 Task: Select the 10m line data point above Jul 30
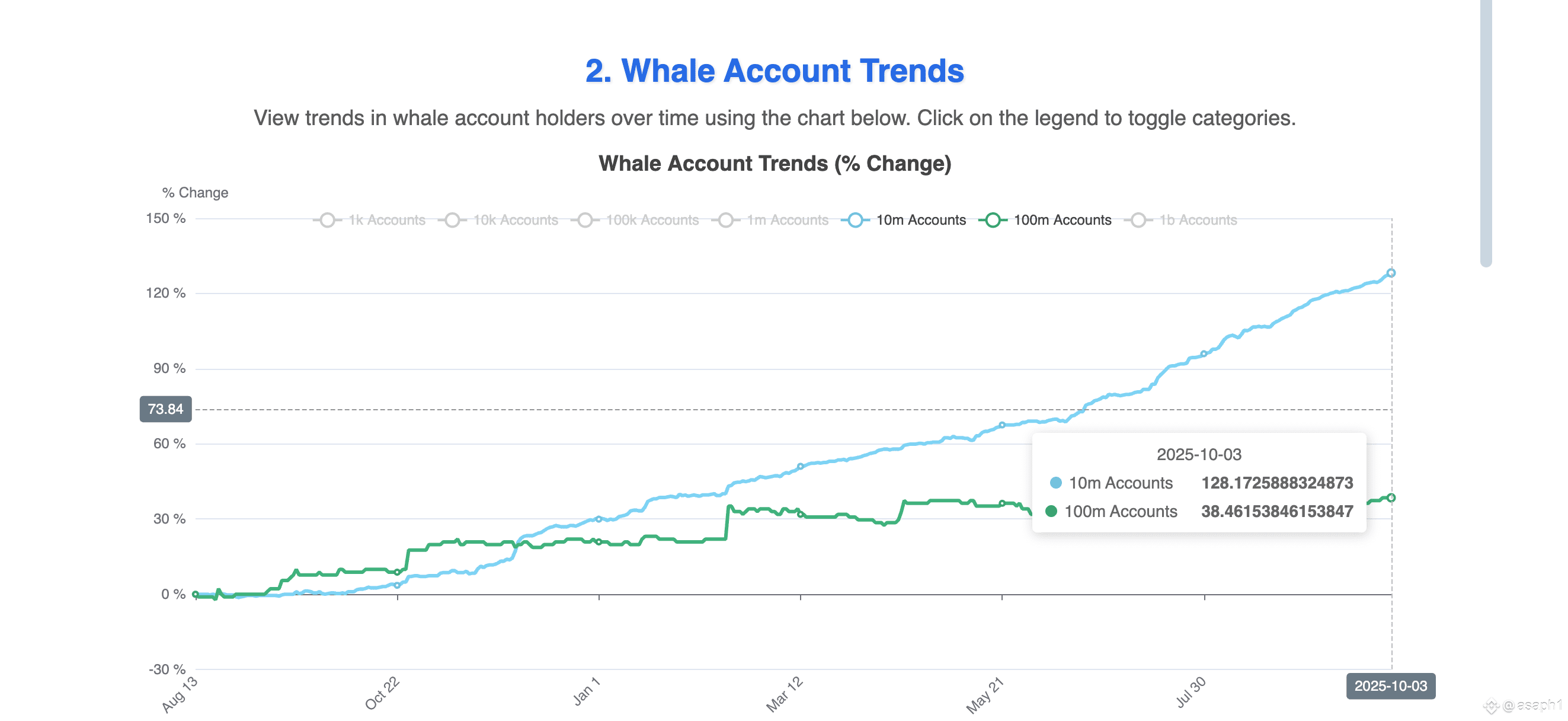1204,354
